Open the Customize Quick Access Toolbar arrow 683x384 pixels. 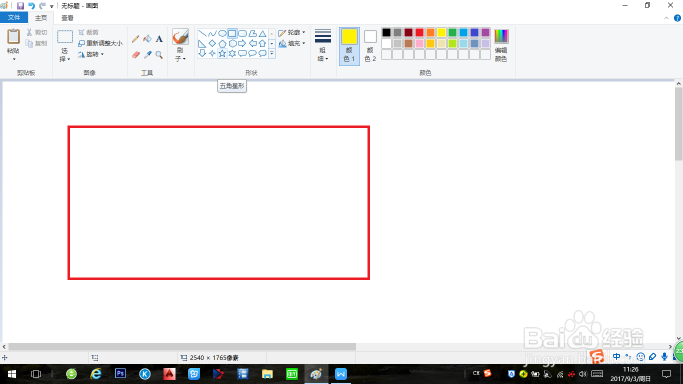(51, 6)
